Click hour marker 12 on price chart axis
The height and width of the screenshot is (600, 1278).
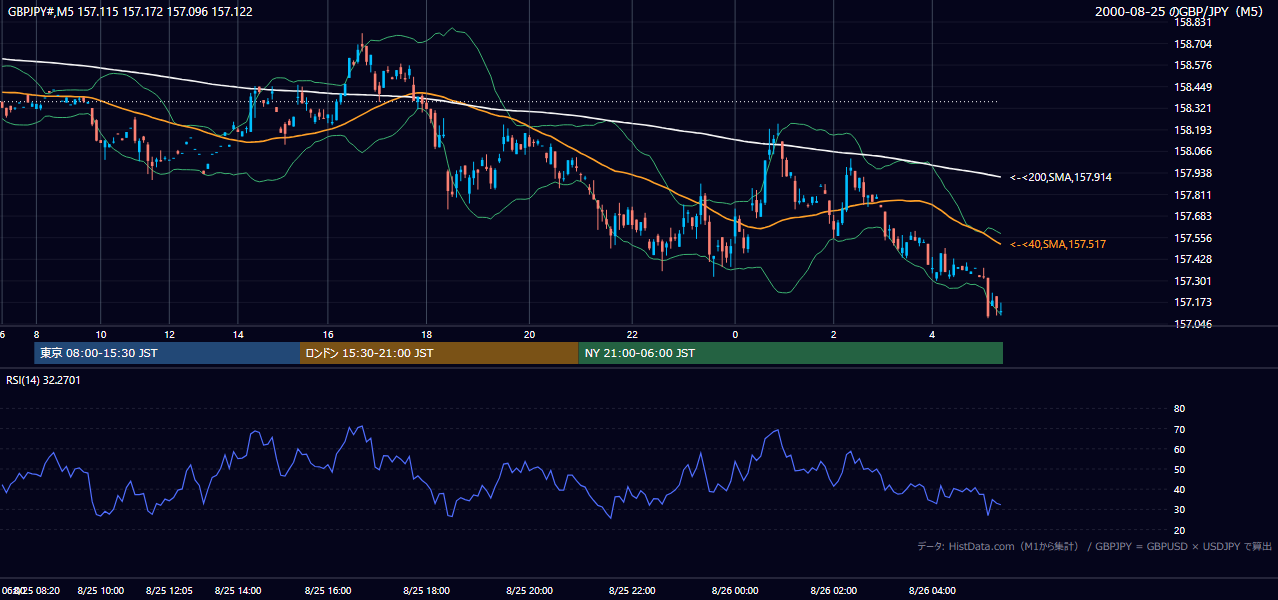169,334
